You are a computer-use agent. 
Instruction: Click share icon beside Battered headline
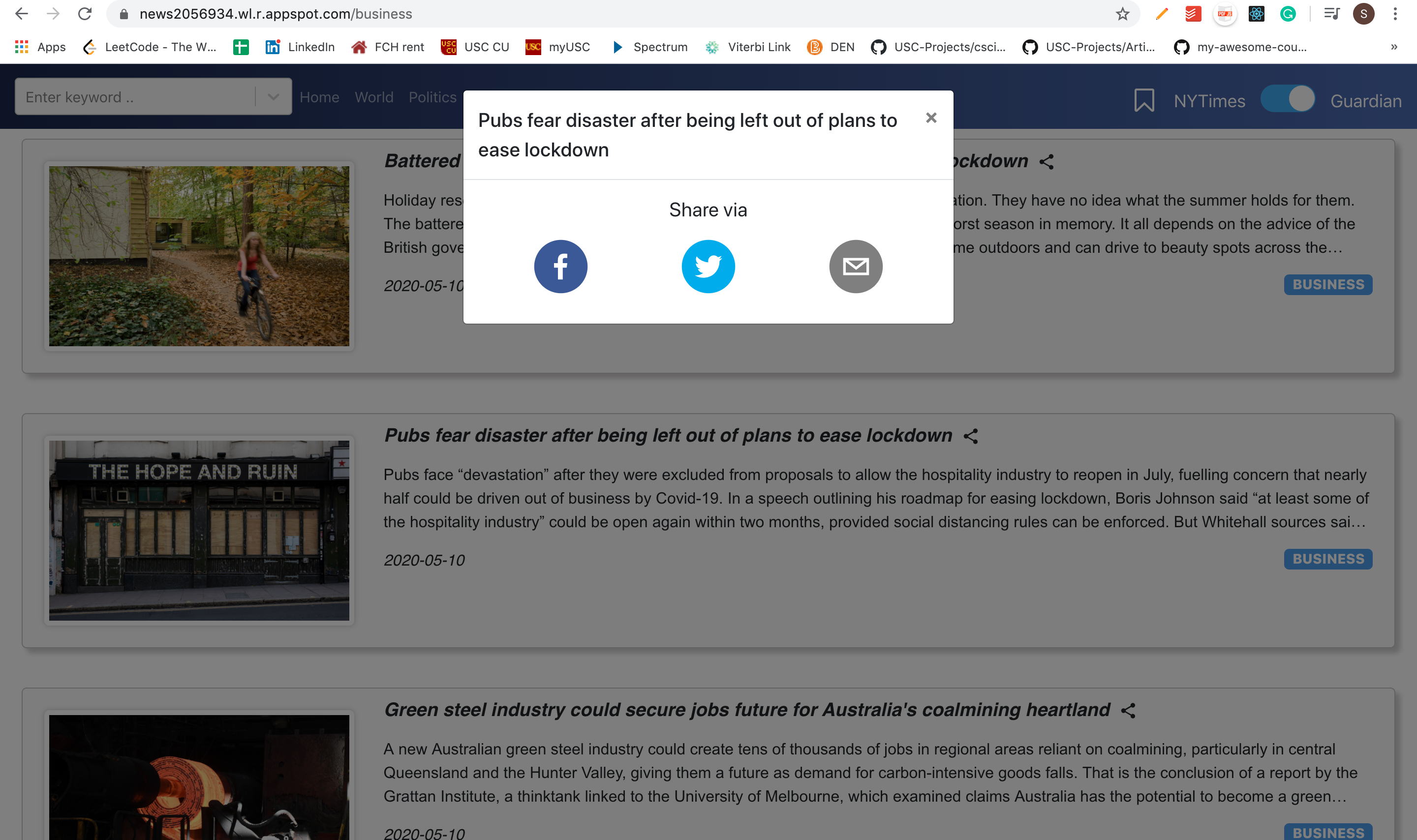click(1046, 162)
